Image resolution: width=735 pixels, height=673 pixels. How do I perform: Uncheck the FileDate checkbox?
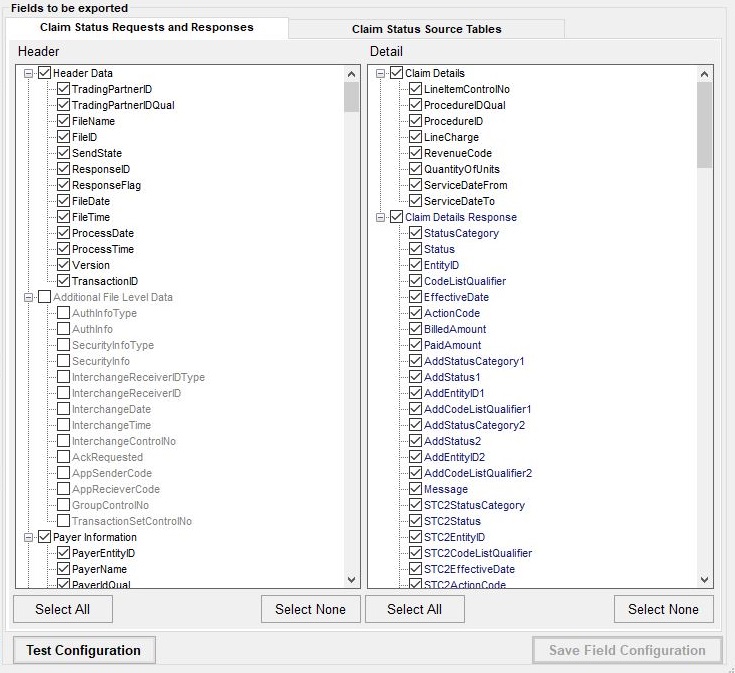tap(63, 201)
